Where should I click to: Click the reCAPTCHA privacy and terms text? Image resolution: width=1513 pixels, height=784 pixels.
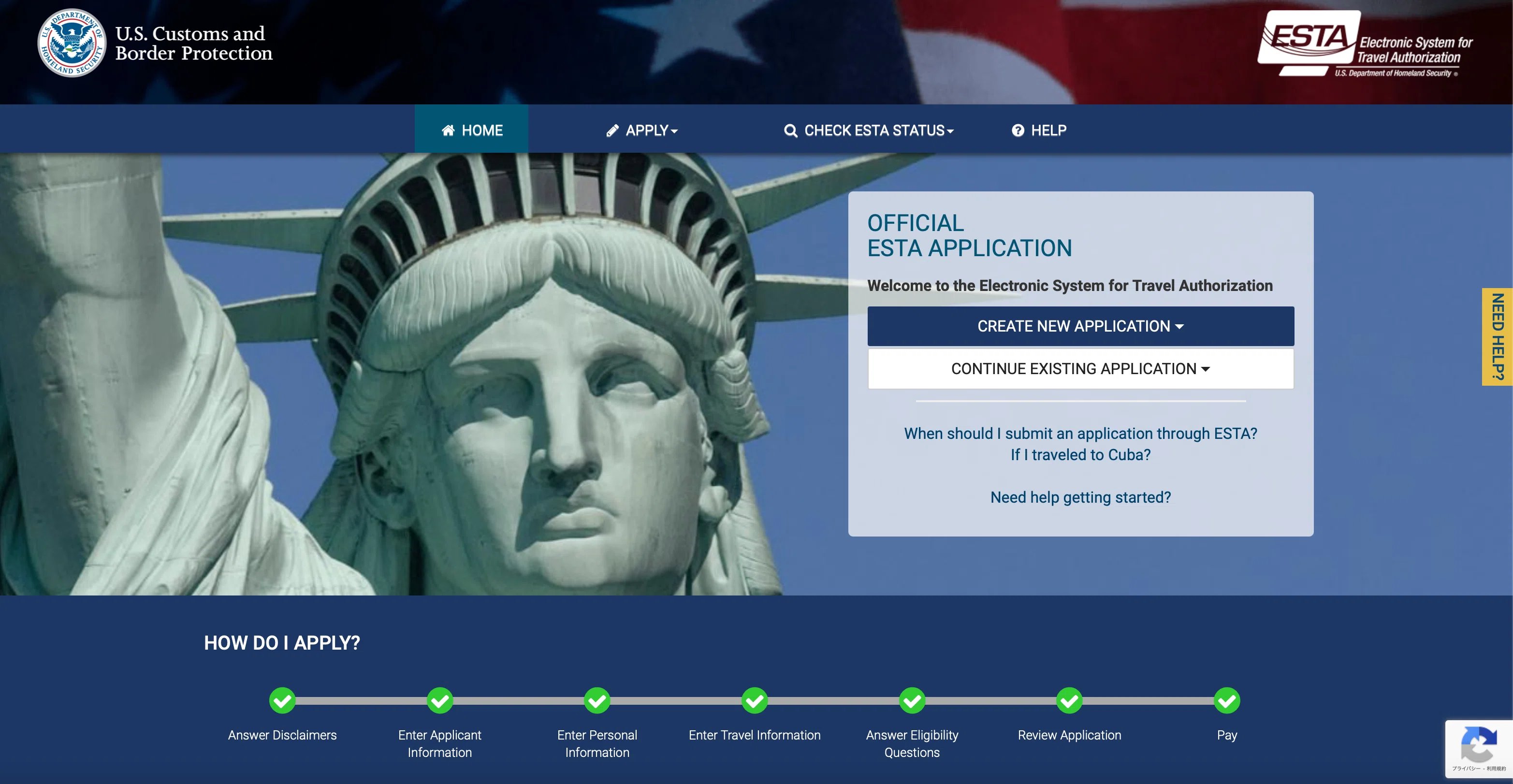click(1479, 768)
